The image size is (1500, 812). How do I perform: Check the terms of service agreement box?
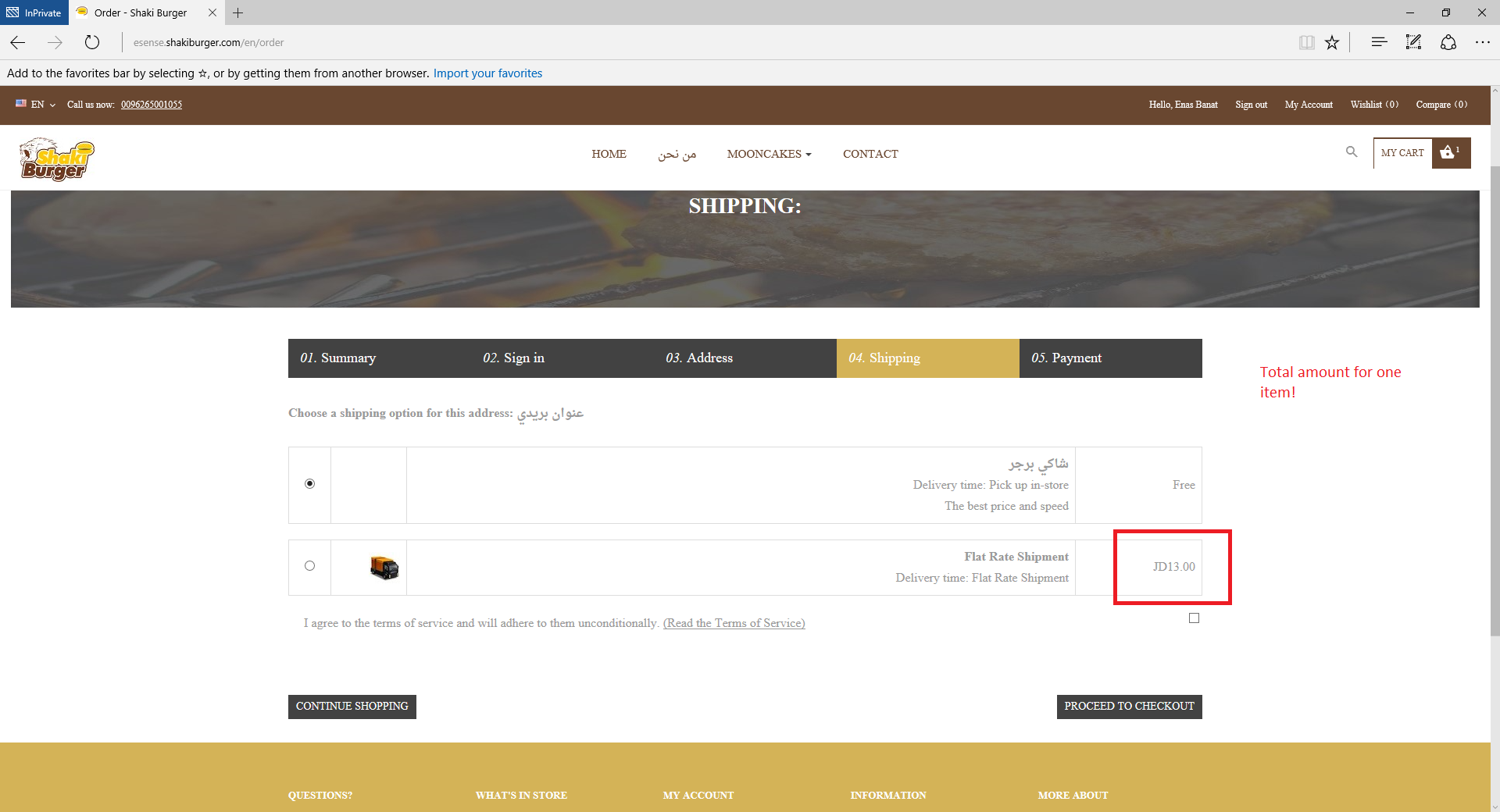click(x=1194, y=618)
